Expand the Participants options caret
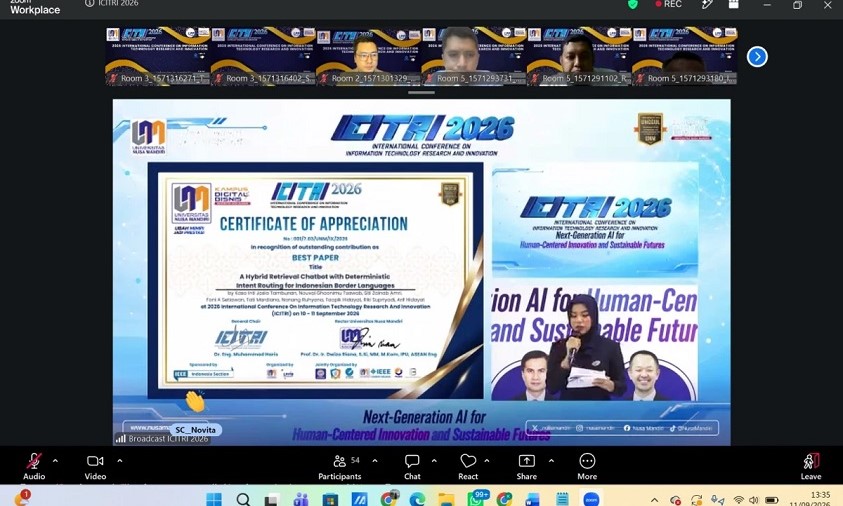 coord(375,461)
